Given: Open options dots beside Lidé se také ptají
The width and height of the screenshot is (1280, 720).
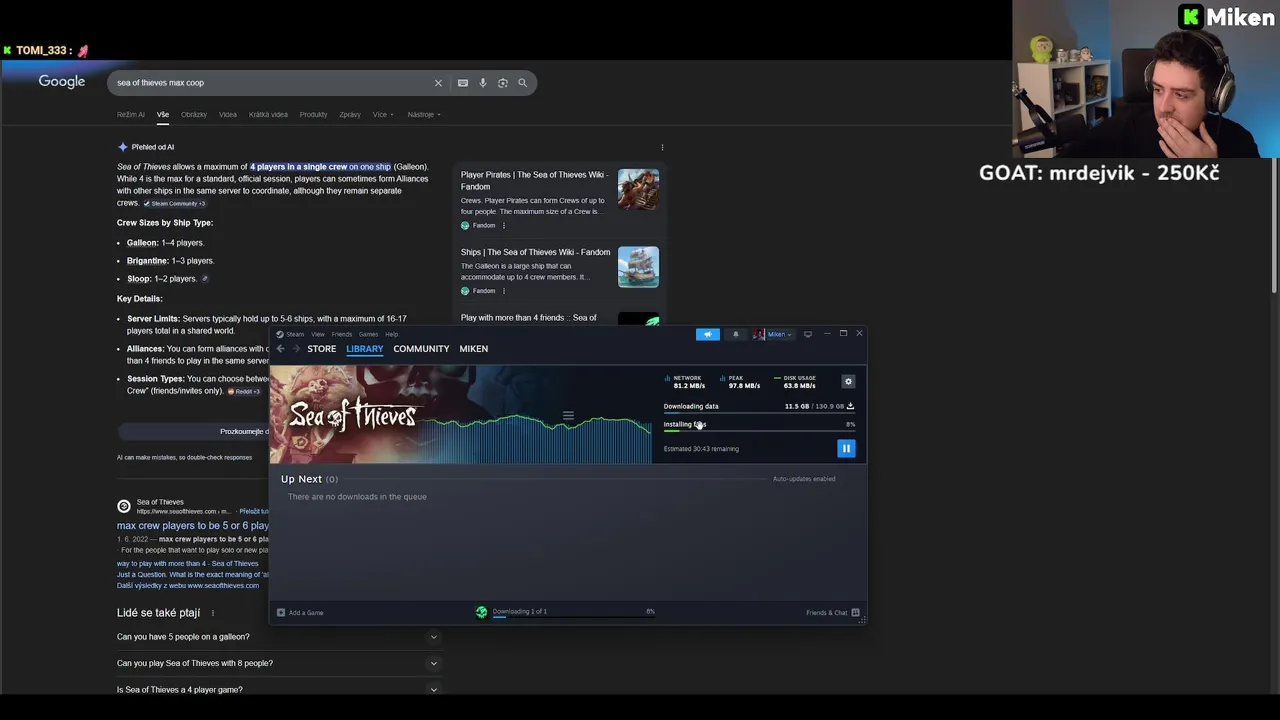Looking at the screenshot, I should tap(212, 613).
